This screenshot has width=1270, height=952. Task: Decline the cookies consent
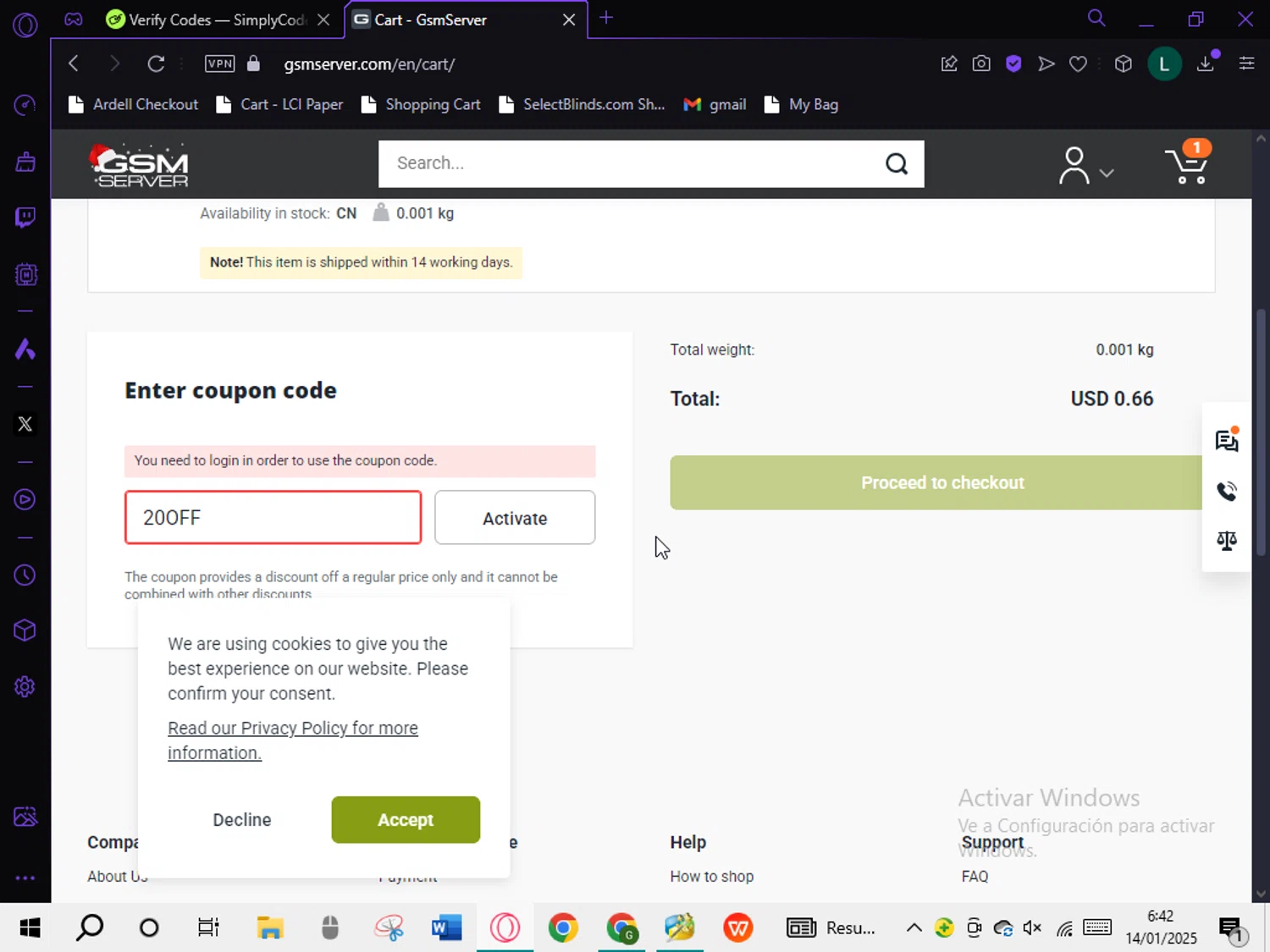(x=242, y=819)
